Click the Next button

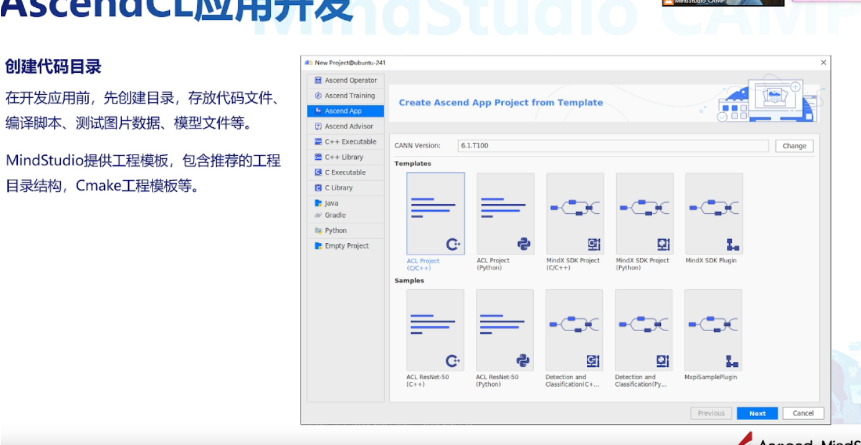(757, 413)
